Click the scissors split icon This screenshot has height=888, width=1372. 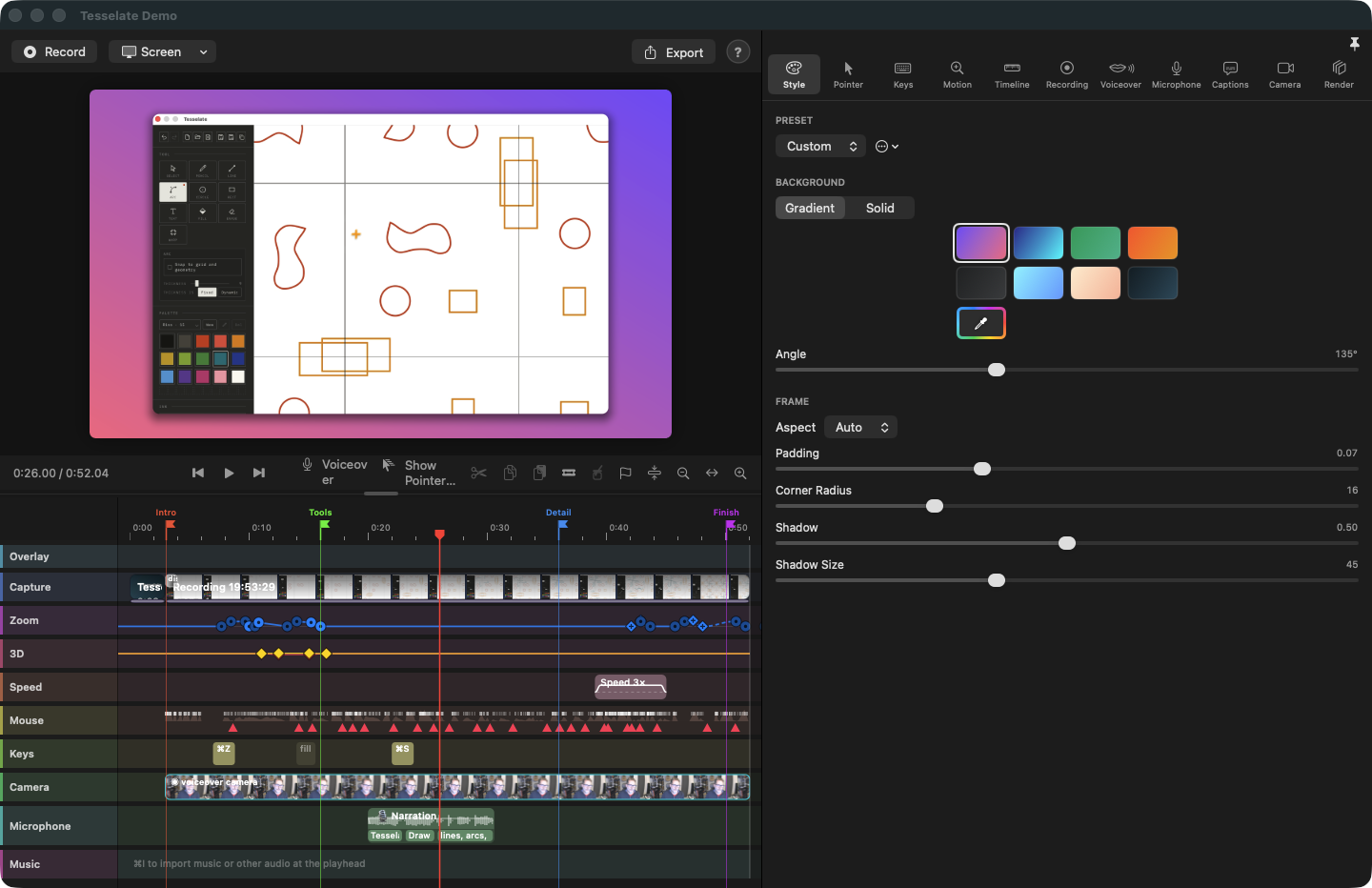[x=479, y=473]
